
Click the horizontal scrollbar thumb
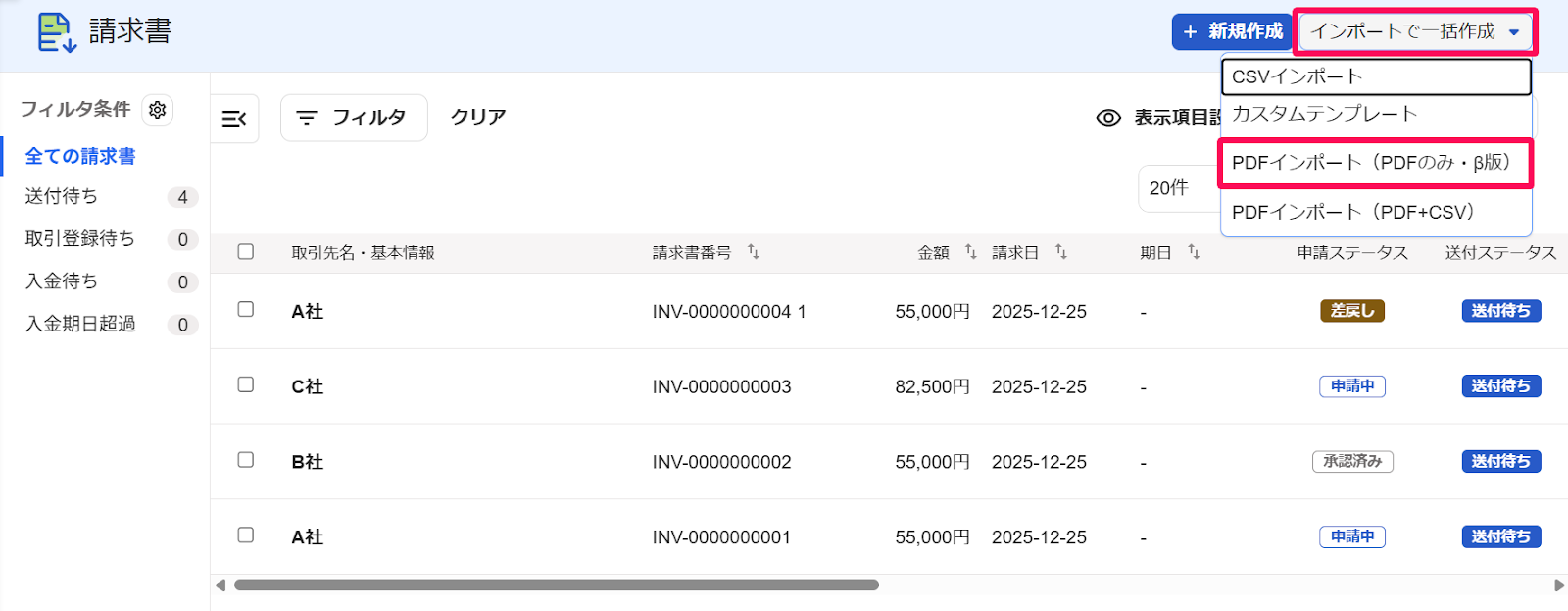pos(557,586)
